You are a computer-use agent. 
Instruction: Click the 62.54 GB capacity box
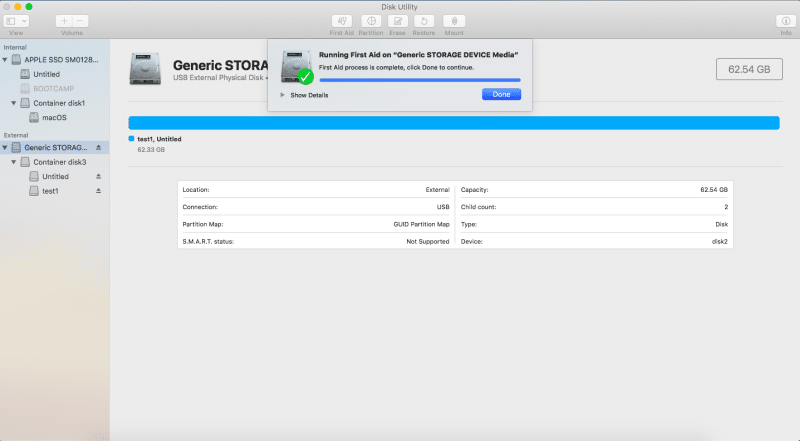749,69
